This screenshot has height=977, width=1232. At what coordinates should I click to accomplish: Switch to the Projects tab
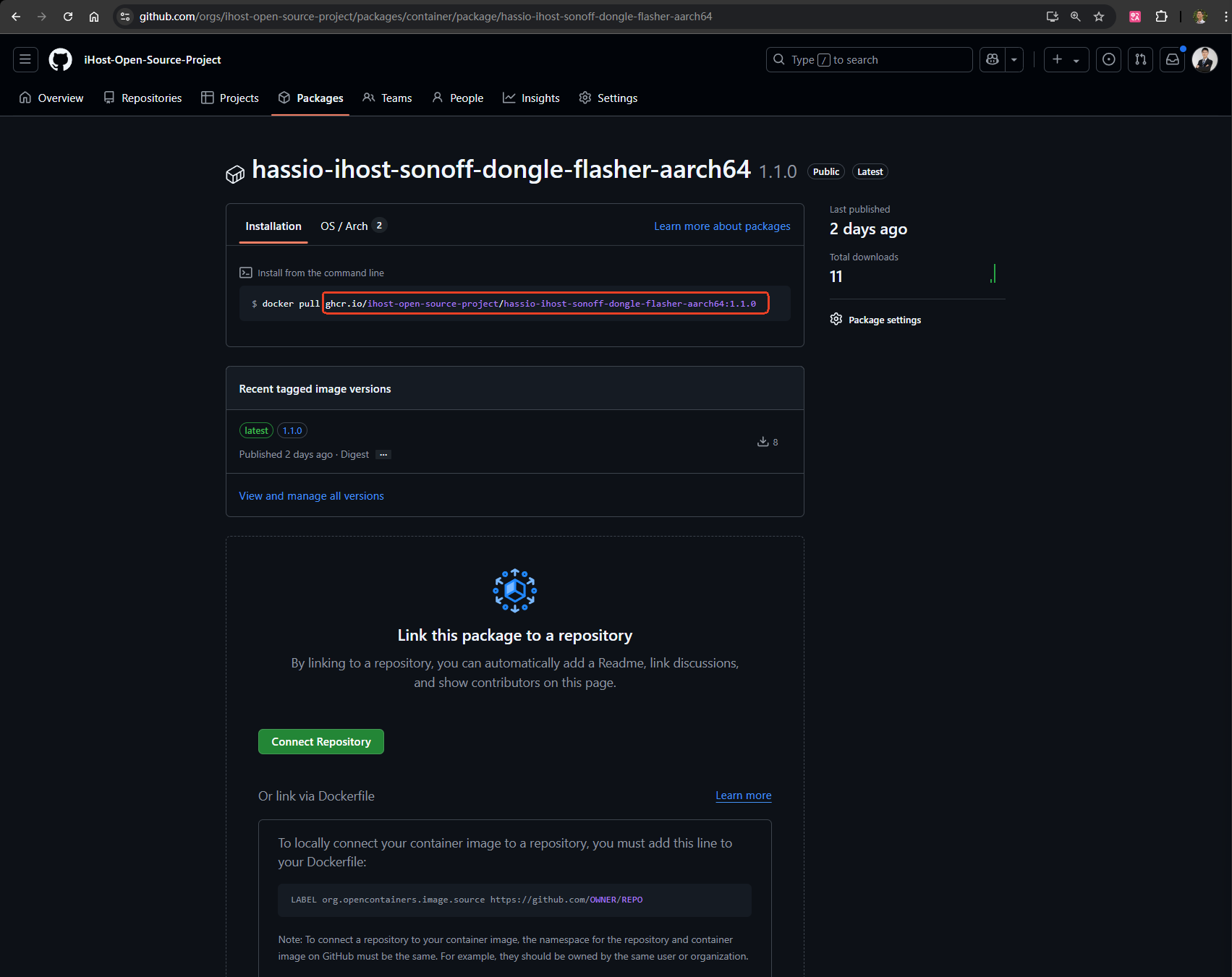230,98
